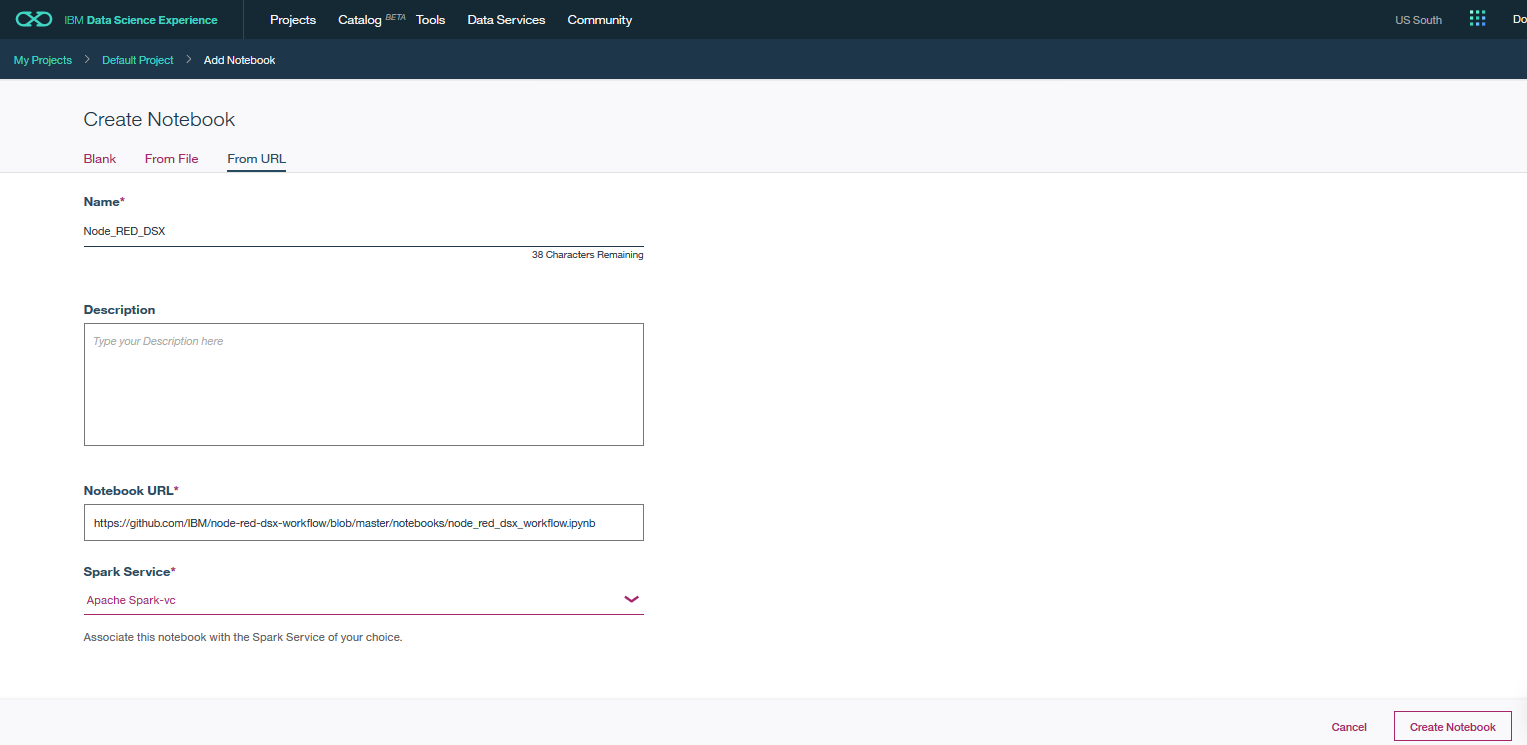This screenshot has width=1527, height=745.
Task: Click the Notebook URL label
Action: tap(131, 491)
